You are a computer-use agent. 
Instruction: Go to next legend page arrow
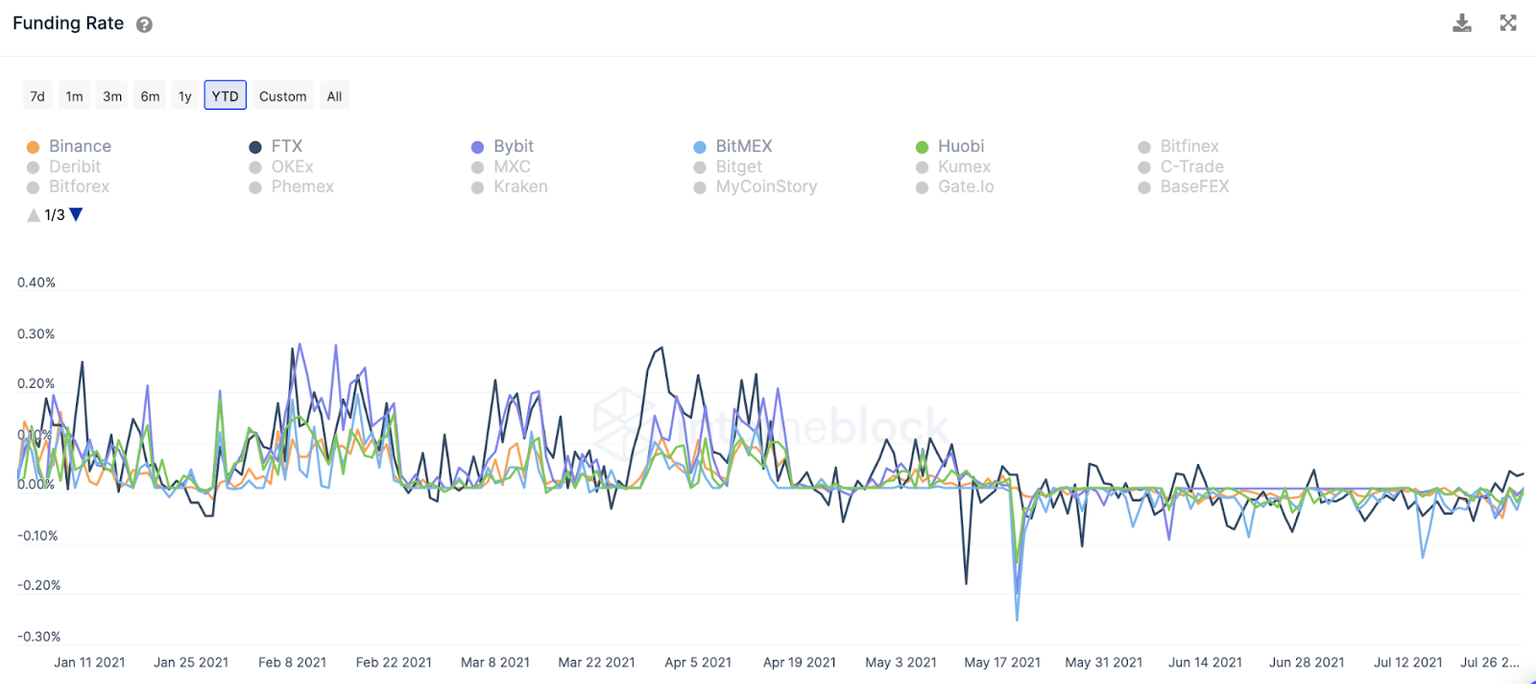76,214
